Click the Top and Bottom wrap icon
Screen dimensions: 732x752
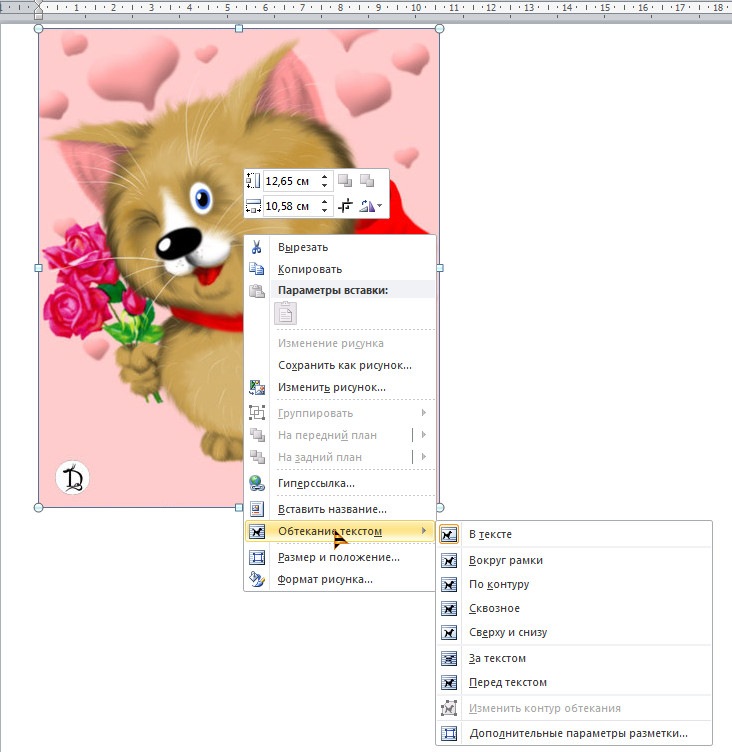click(449, 633)
